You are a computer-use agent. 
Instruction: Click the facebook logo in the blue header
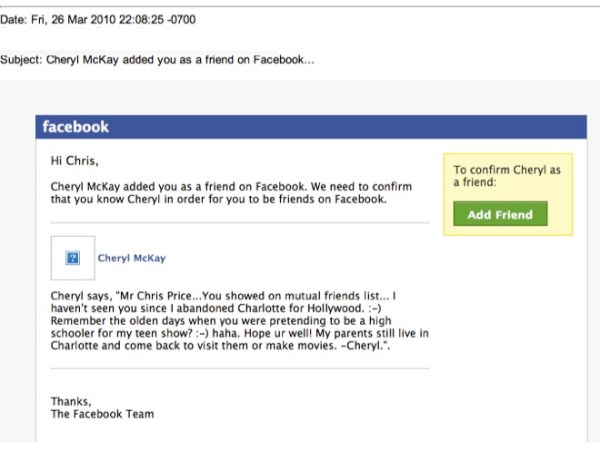[x=75, y=127]
